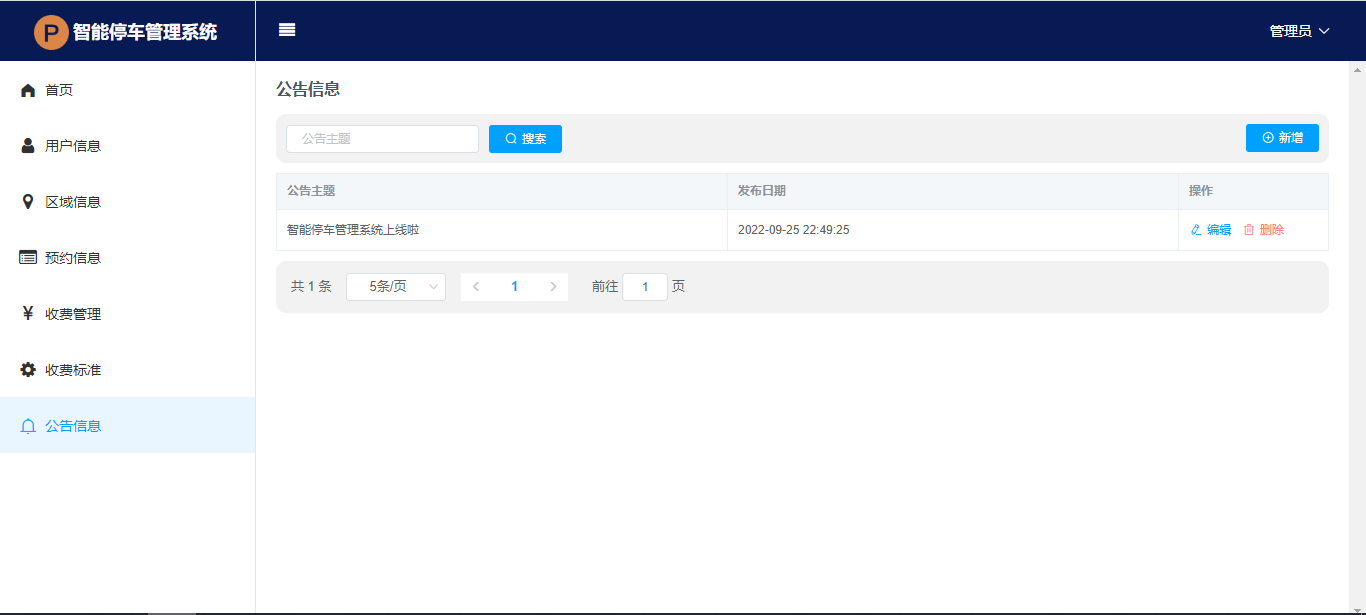Click the orange P parking logo
The image size is (1366, 615).
click(51, 32)
